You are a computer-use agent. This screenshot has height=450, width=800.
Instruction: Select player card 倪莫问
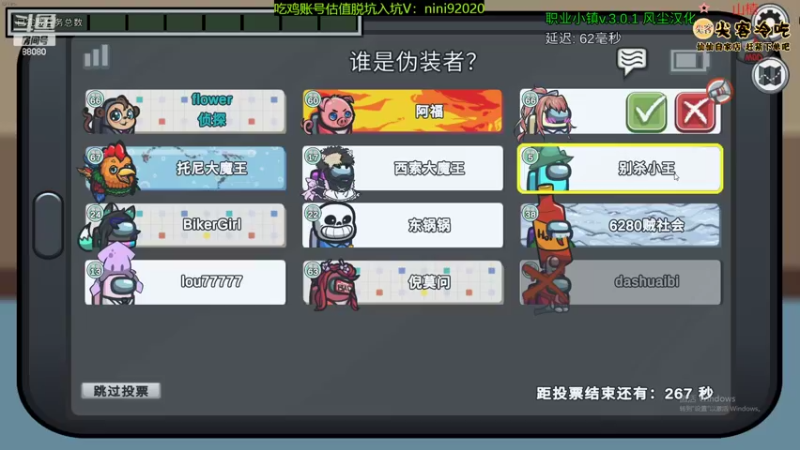[x=403, y=283]
